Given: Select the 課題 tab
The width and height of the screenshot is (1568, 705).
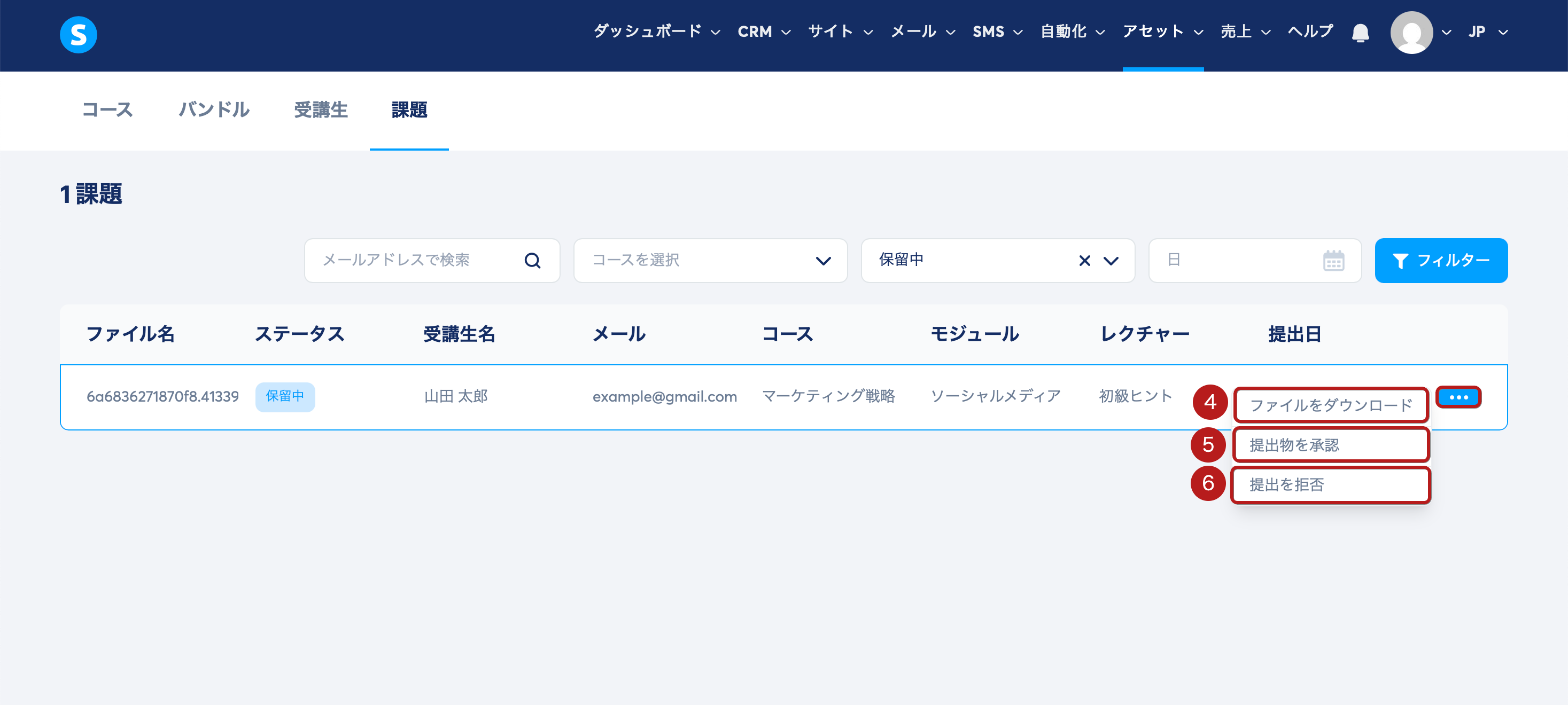Looking at the screenshot, I should point(409,110).
